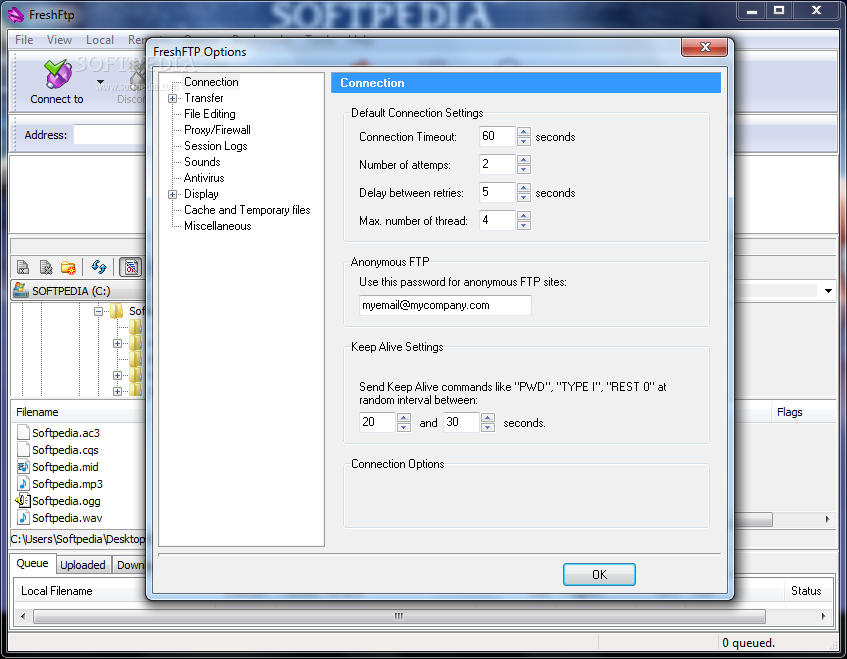This screenshot has width=847, height=659.
Task: Click Keep Alive field showing 30
Action: (x=462, y=422)
